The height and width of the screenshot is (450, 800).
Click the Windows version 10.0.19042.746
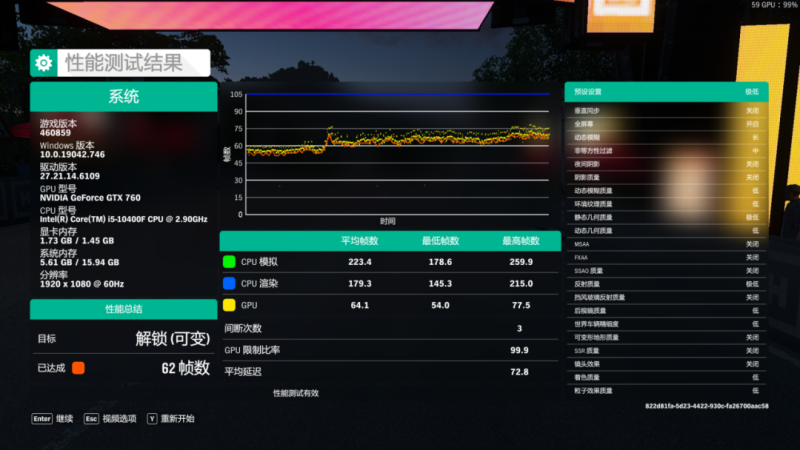point(72,155)
